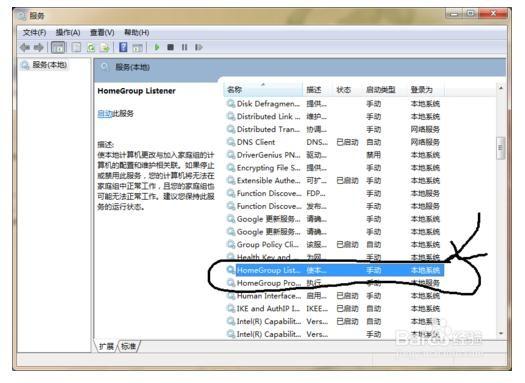Sort by the 状态 column header
Screen dimensions: 525x383
pyautogui.click(x=347, y=89)
